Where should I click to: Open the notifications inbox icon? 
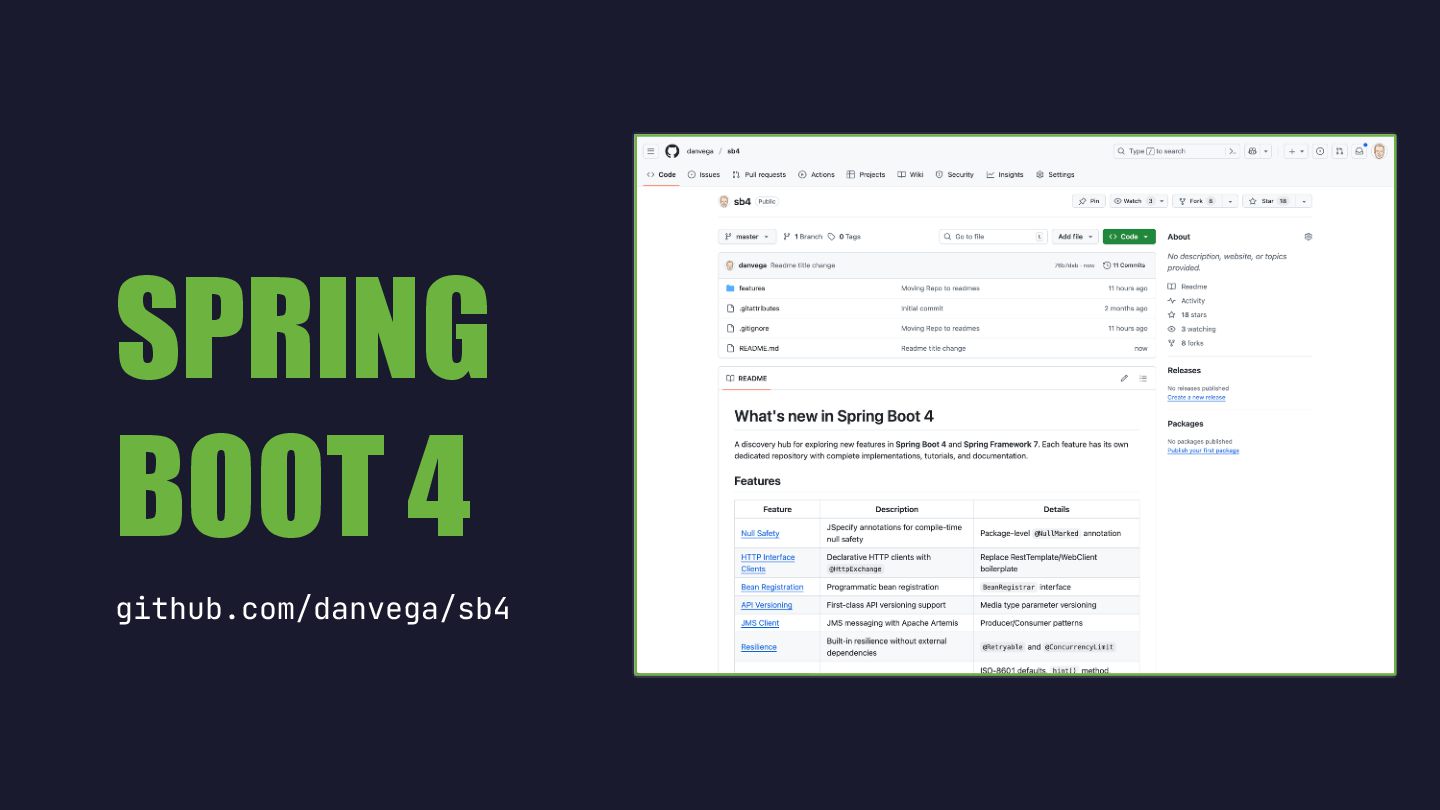tap(1359, 151)
